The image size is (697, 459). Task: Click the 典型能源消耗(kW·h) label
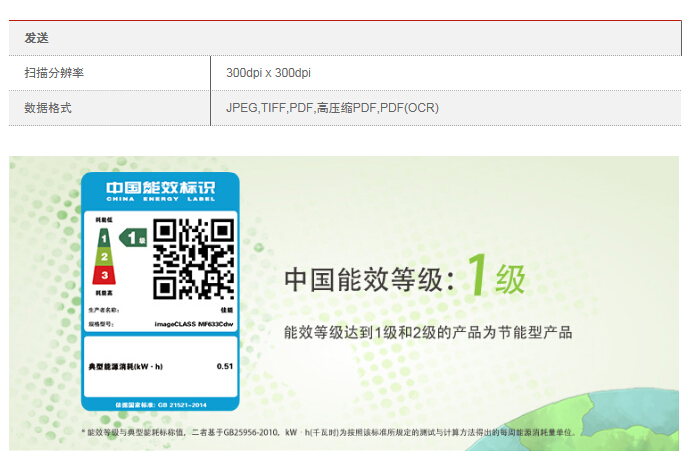coord(126,367)
